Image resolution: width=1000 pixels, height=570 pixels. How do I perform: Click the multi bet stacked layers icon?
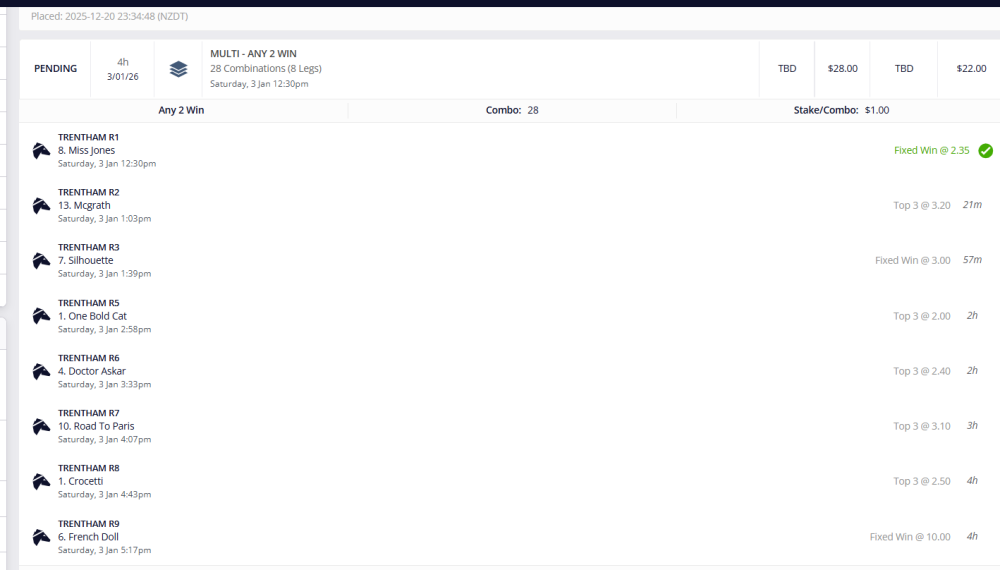pos(178,69)
